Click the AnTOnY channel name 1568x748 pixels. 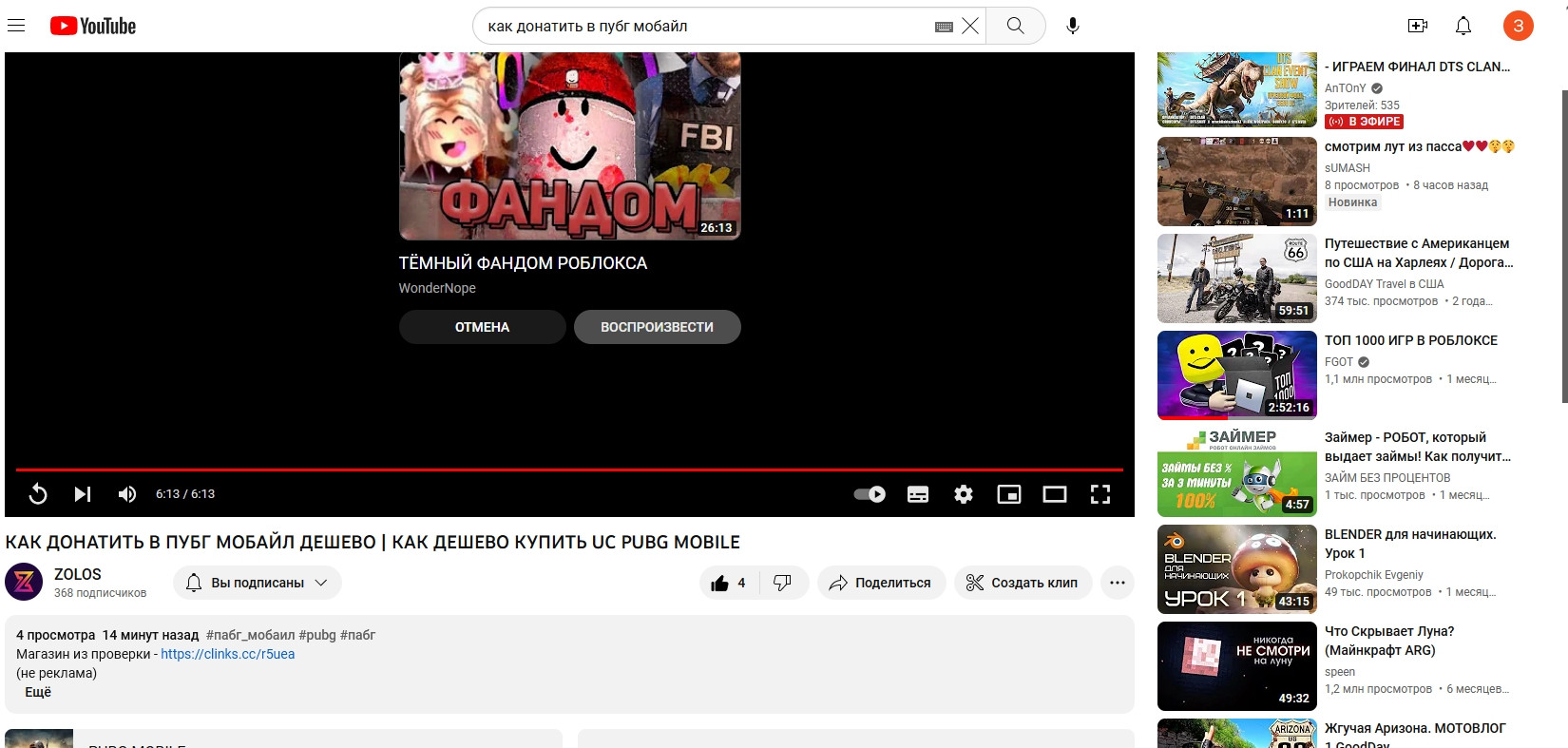pos(1346,87)
